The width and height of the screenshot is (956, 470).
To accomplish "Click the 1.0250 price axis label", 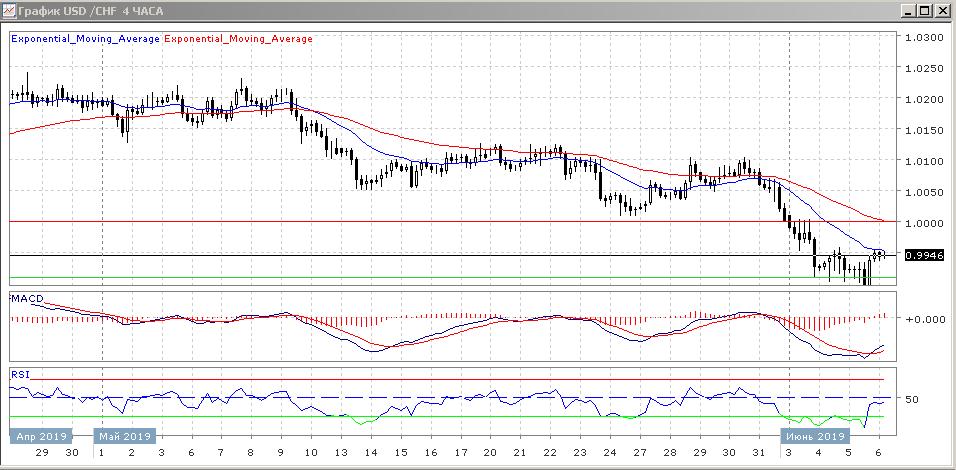I will coord(924,68).
